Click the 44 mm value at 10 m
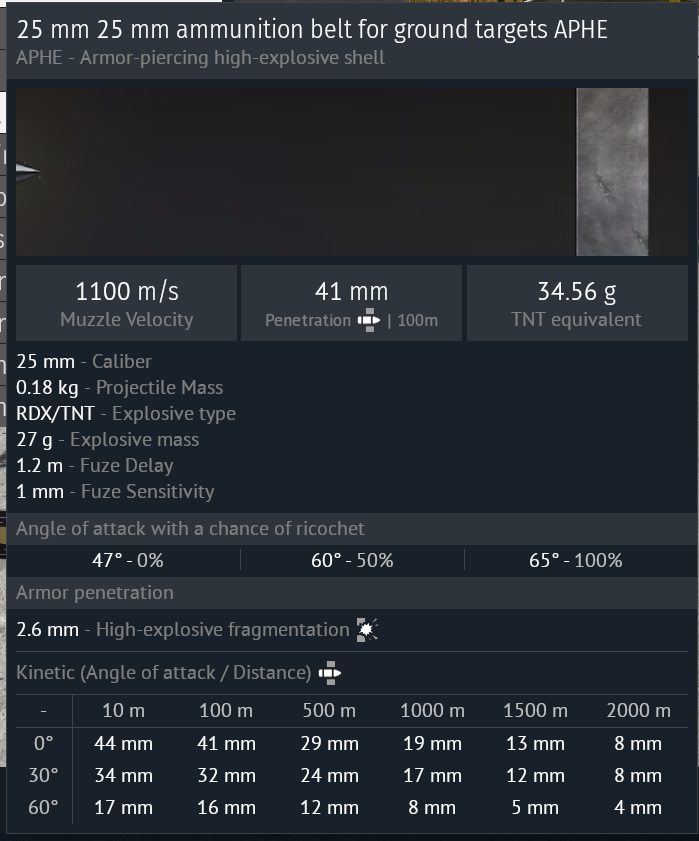The width and height of the screenshot is (699, 841). click(123, 743)
